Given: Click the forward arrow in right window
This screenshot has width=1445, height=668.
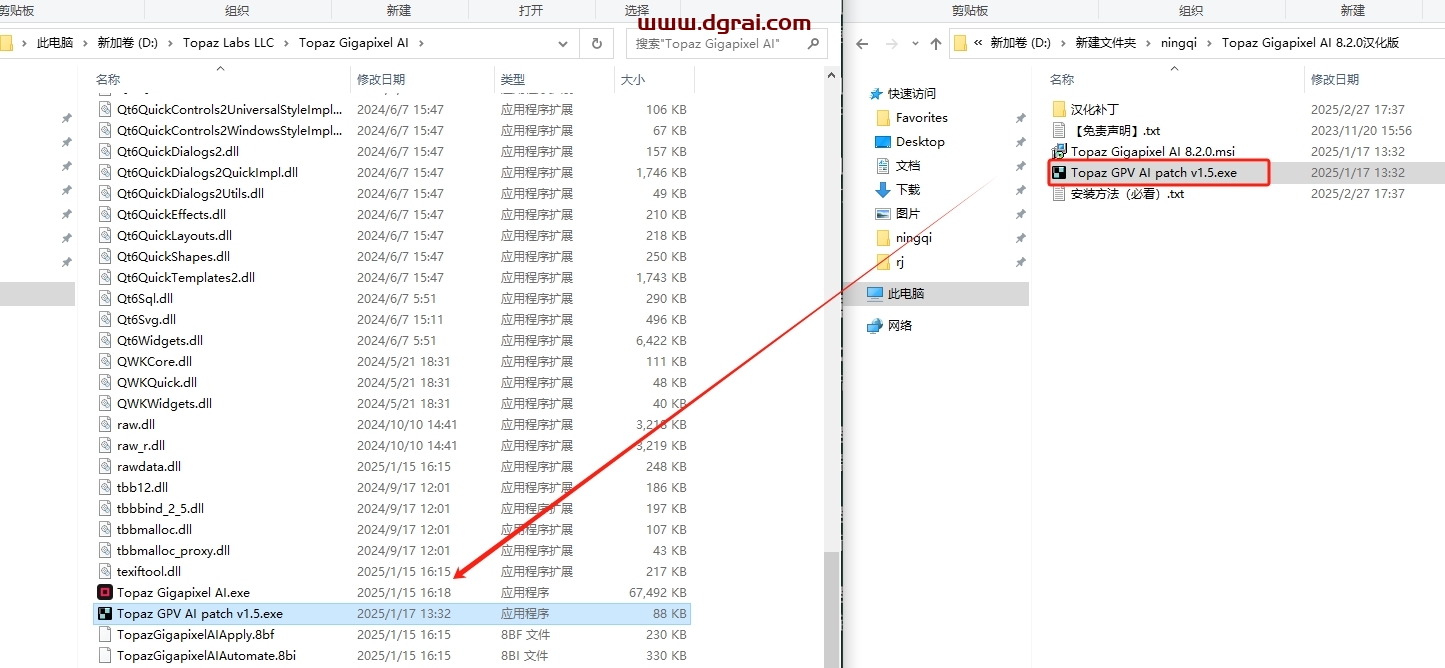Looking at the screenshot, I should (x=893, y=44).
